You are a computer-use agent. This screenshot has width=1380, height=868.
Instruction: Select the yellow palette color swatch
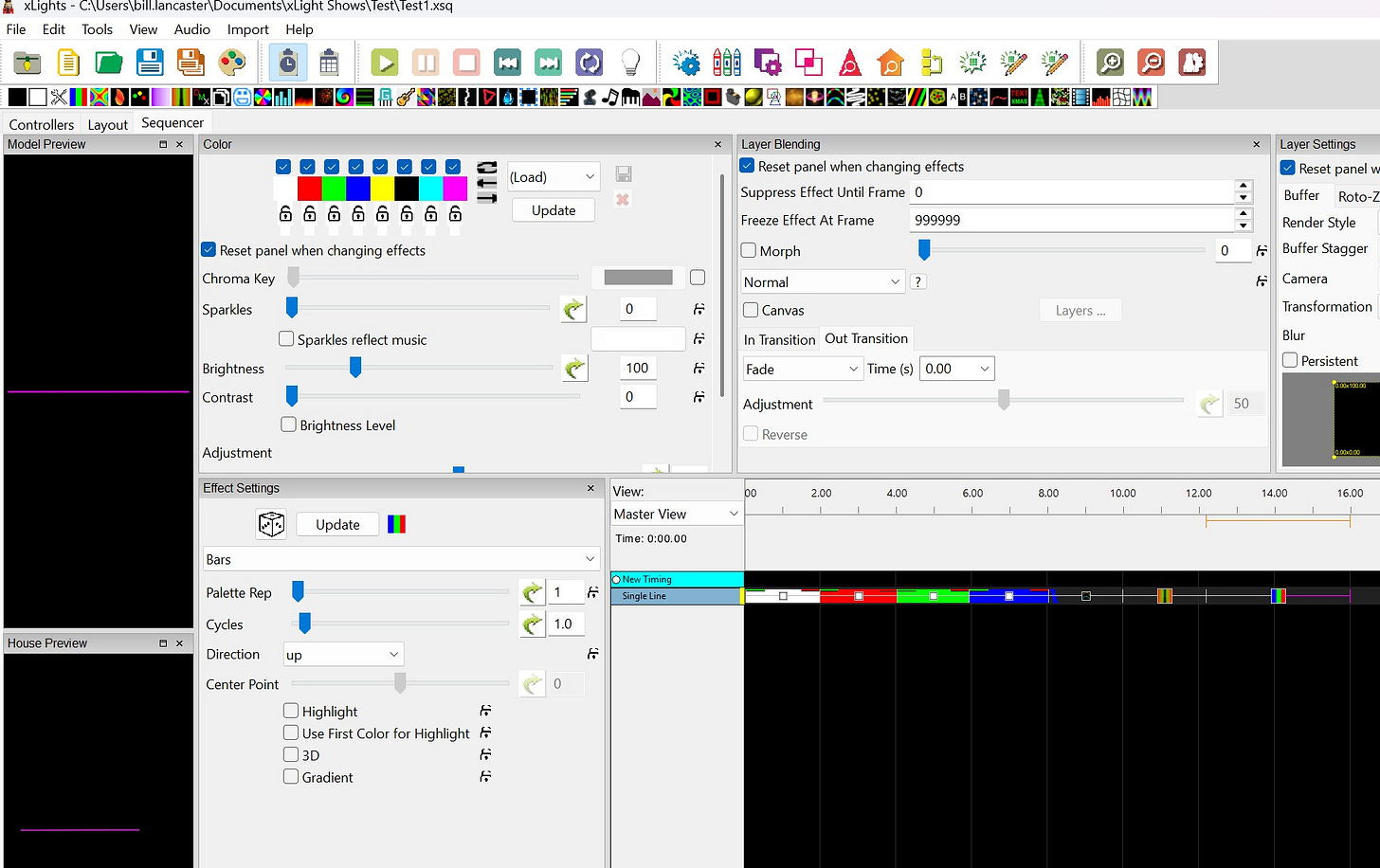point(382,189)
